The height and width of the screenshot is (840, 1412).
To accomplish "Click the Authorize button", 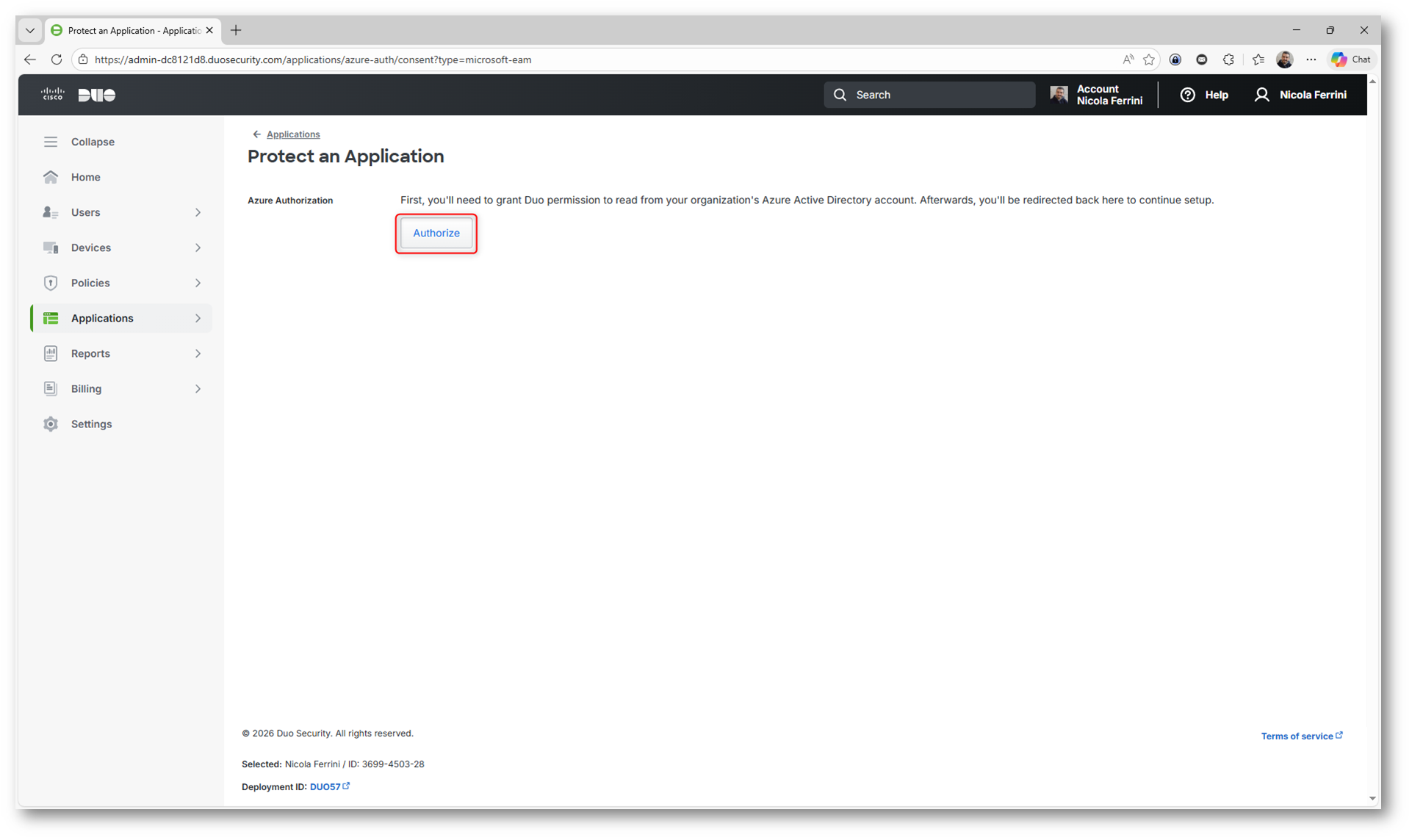I will (x=436, y=233).
